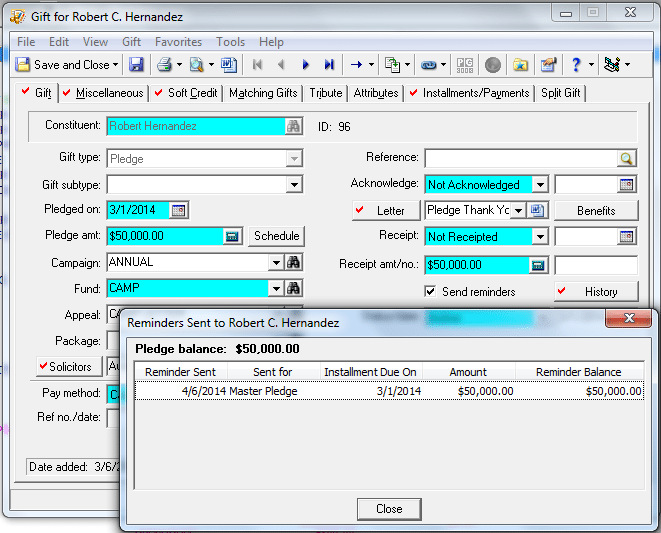661x533 pixels.
Task: Open the printer icon dropdown arrow
Action: (x=179, y=65)
